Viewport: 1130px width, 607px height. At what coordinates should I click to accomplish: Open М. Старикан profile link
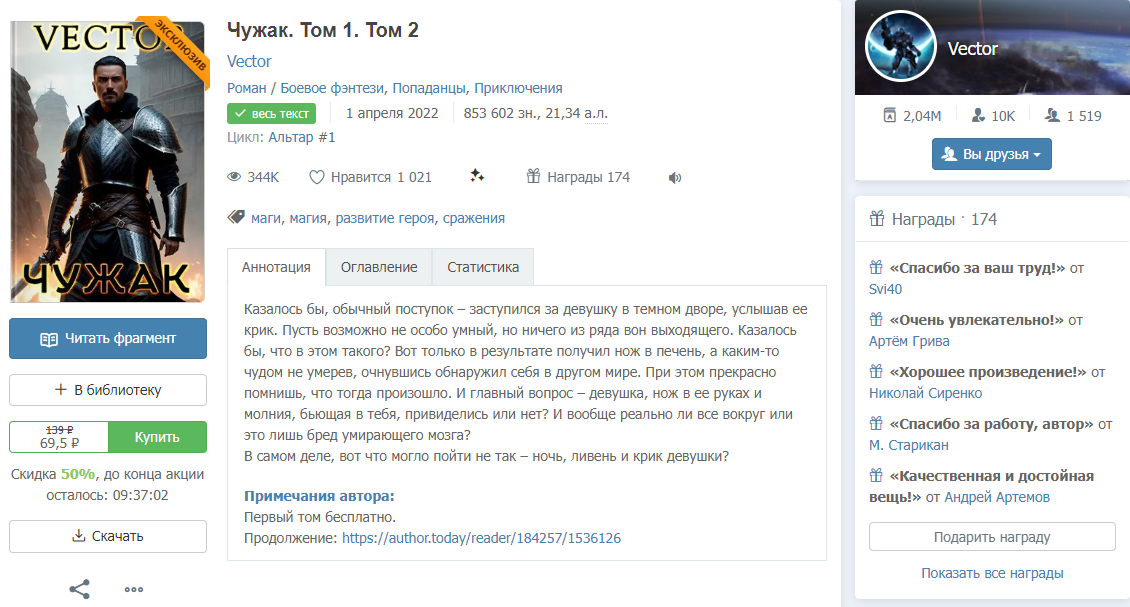(x=909, y=445)
